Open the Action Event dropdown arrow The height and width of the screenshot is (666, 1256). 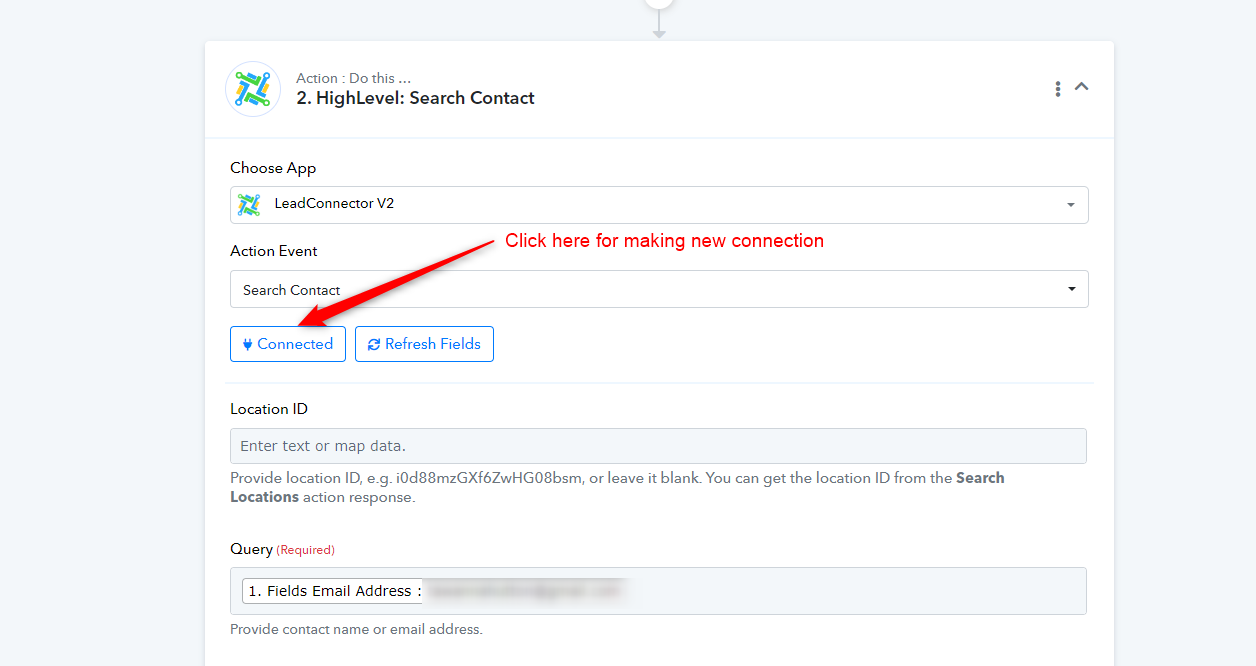(1072, 289)
